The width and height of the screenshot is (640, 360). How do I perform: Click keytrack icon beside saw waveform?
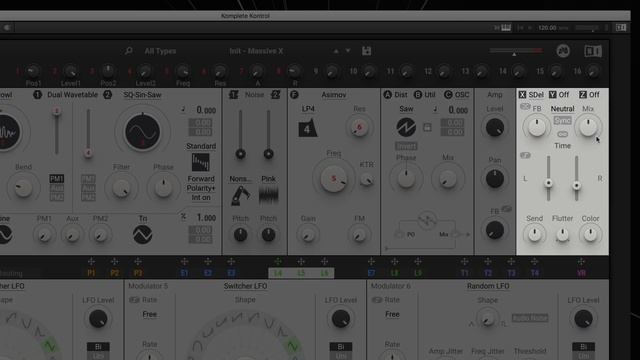coord(427,127)
